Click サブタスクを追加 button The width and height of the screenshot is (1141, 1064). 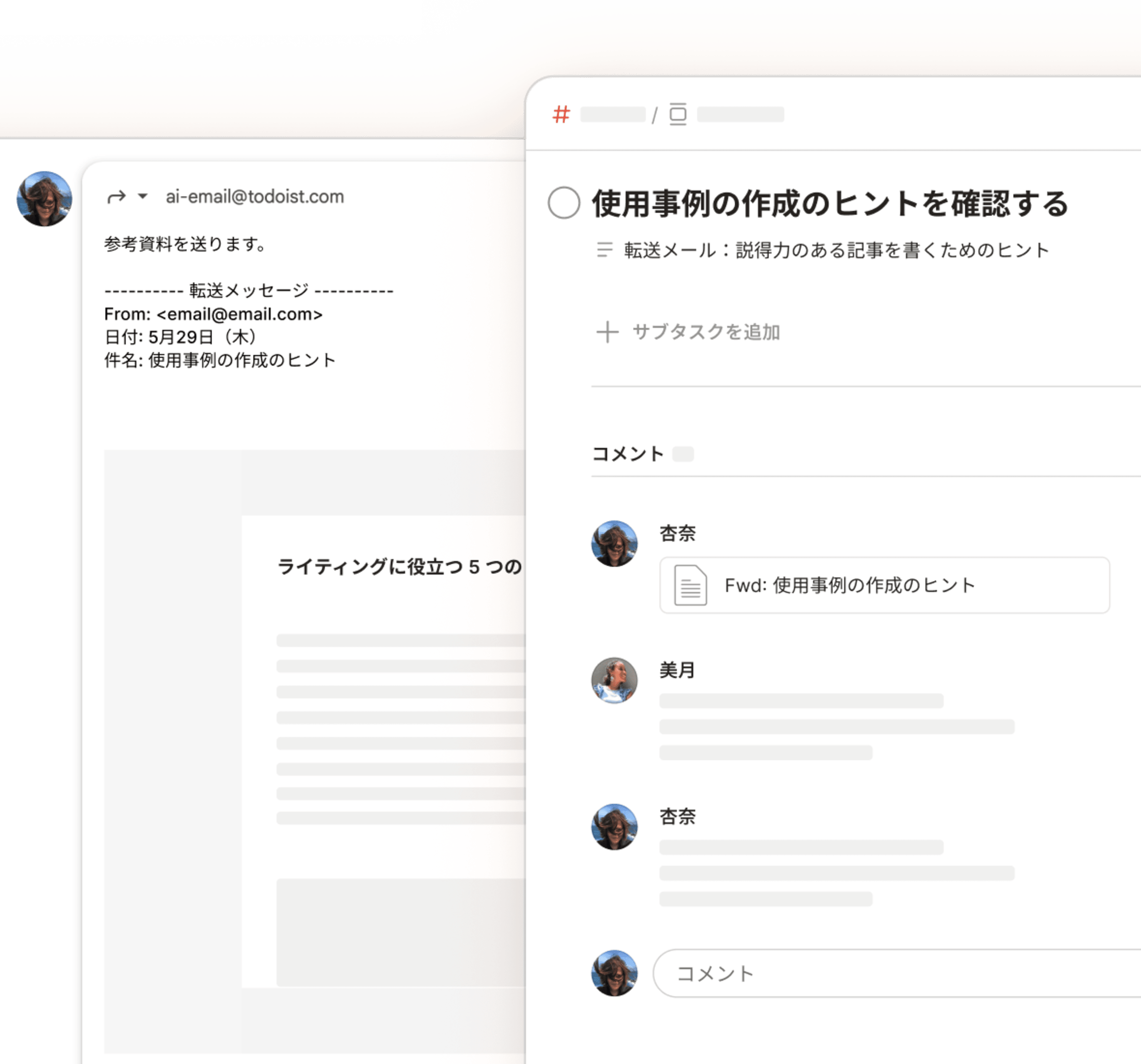(705, 332)
